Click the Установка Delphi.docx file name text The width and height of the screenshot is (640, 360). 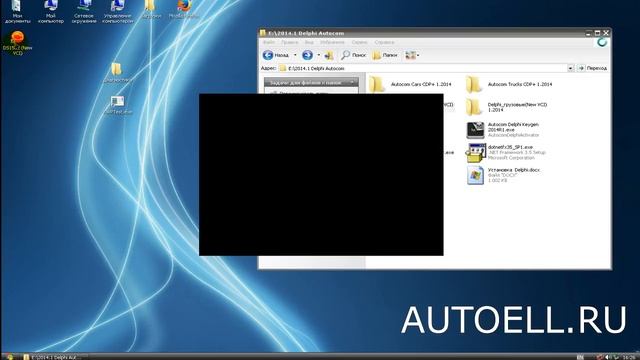click(514, 170)
